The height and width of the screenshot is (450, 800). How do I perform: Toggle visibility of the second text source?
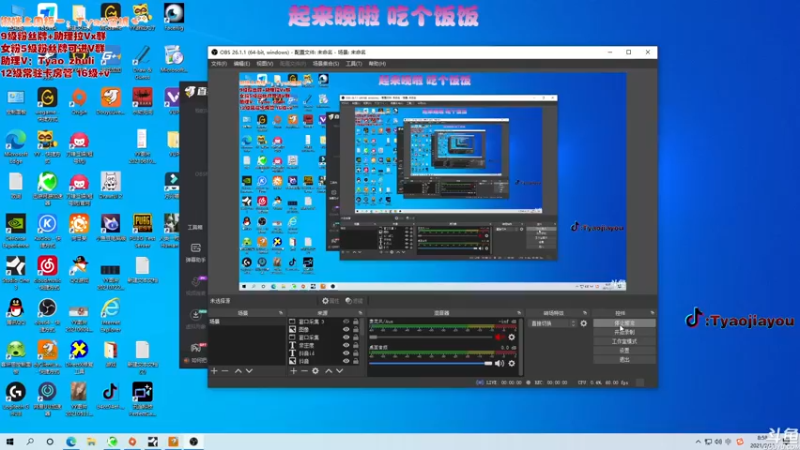pyautogui.click(x=346, y=353)
